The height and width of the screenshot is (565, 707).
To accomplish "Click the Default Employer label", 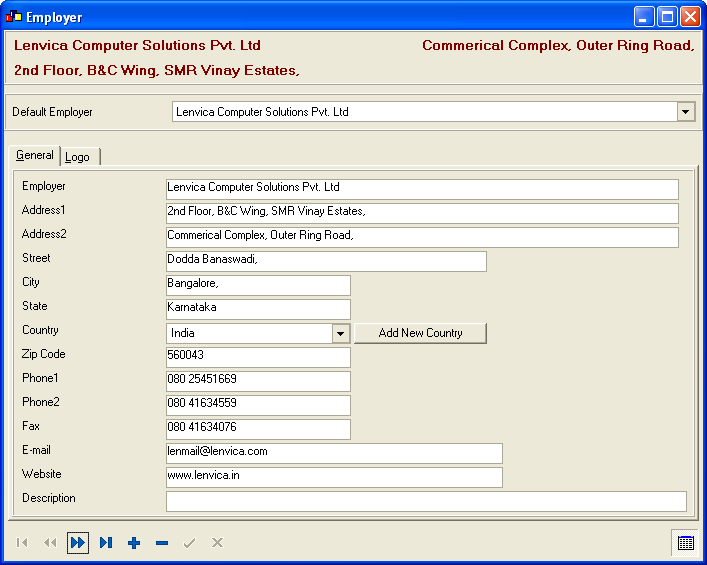I will point(52,112).
